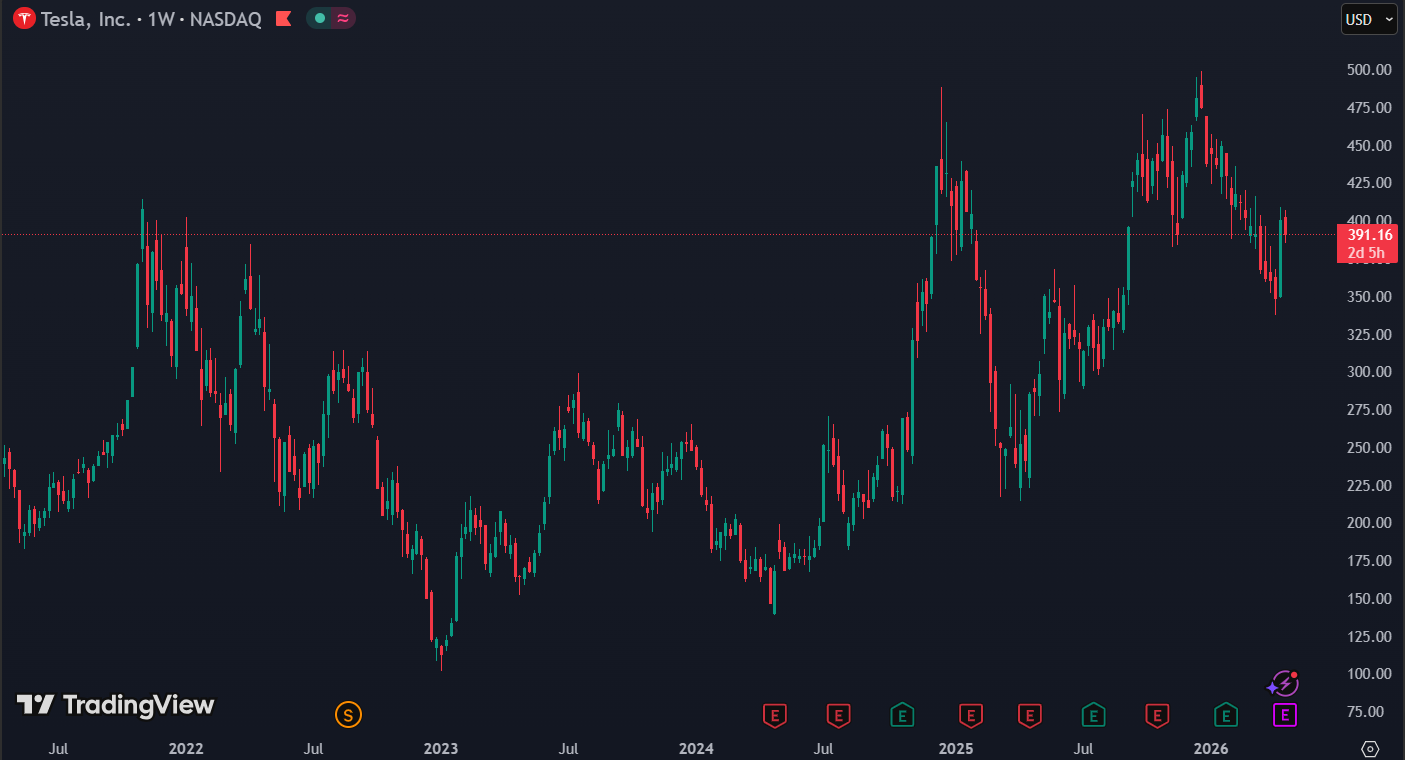Click the 2024 label on time axis

(696, 748)
